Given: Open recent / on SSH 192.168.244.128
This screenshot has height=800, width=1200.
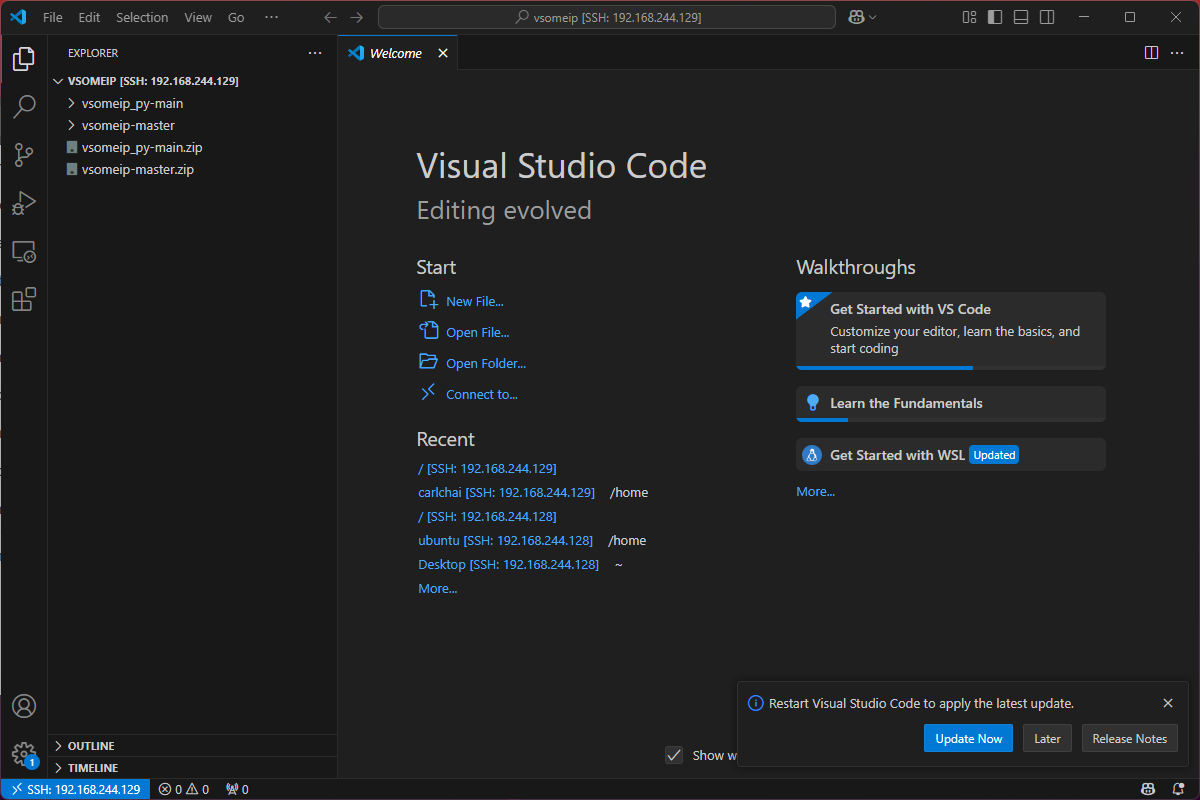Looking at the screenshot, I should click(487, 516).
